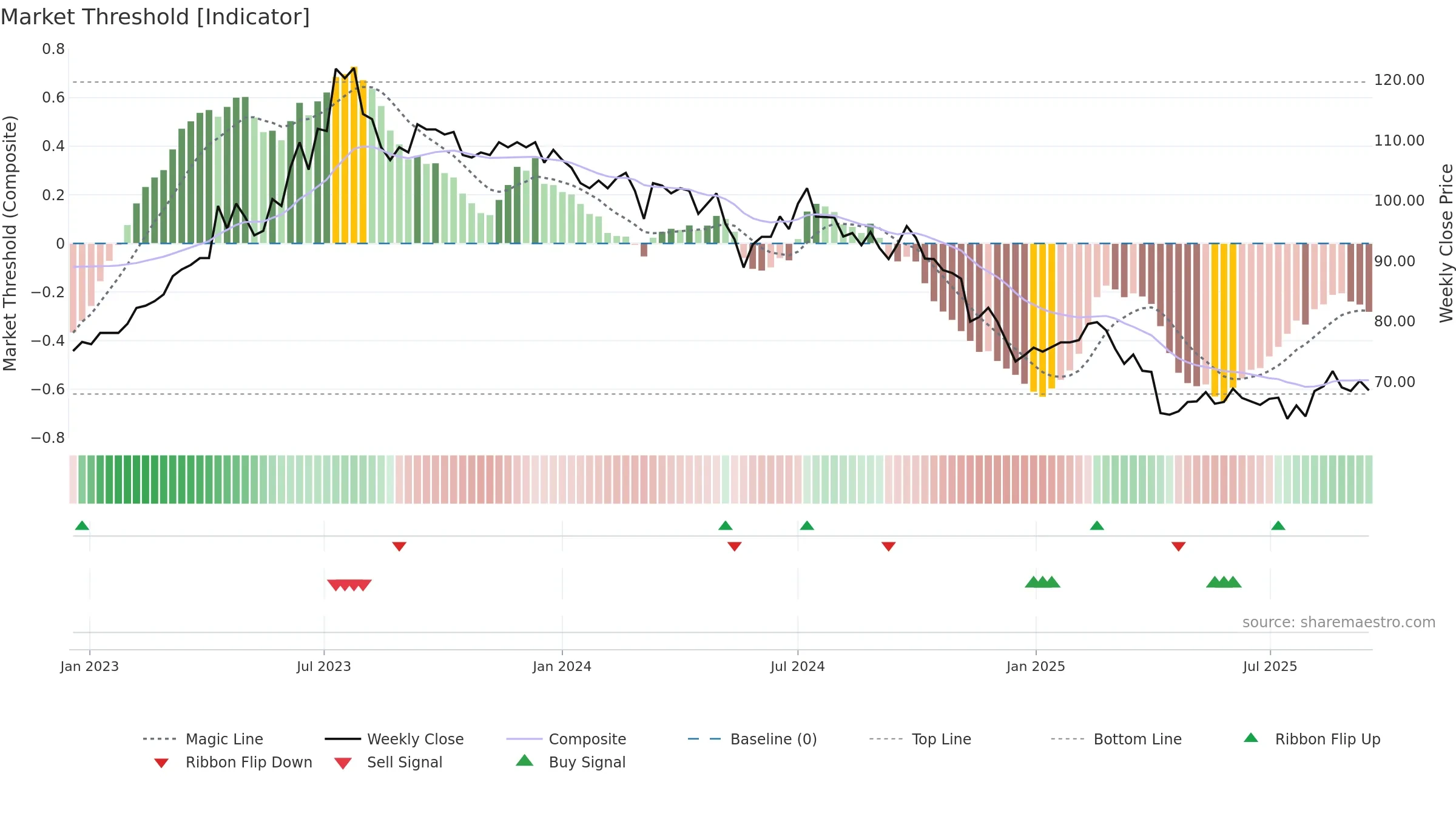
Task: Click the source: sharemaestro.com text
Action: [x=1339, y=622]
